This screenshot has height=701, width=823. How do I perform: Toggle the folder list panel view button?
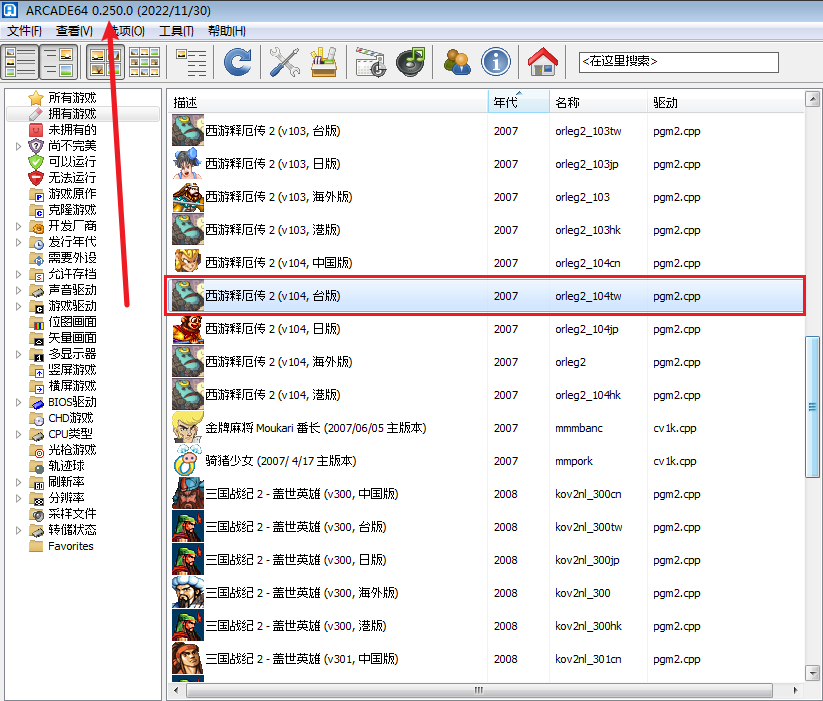coord(21,62)
